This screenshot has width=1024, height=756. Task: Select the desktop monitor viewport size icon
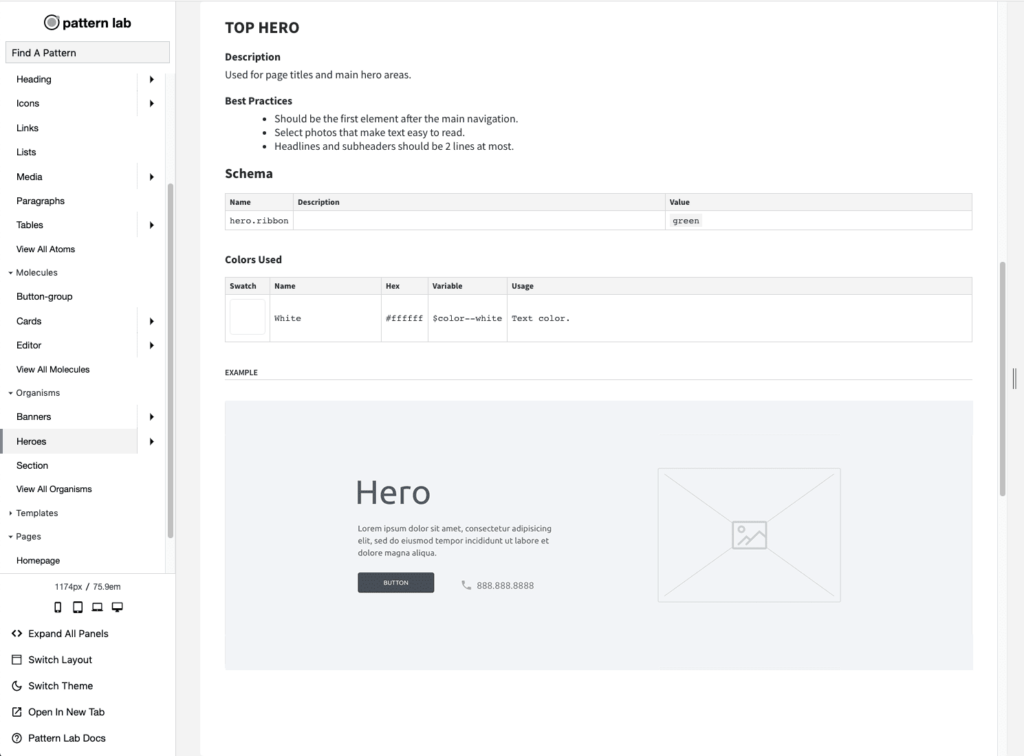(x=117, y=607)
